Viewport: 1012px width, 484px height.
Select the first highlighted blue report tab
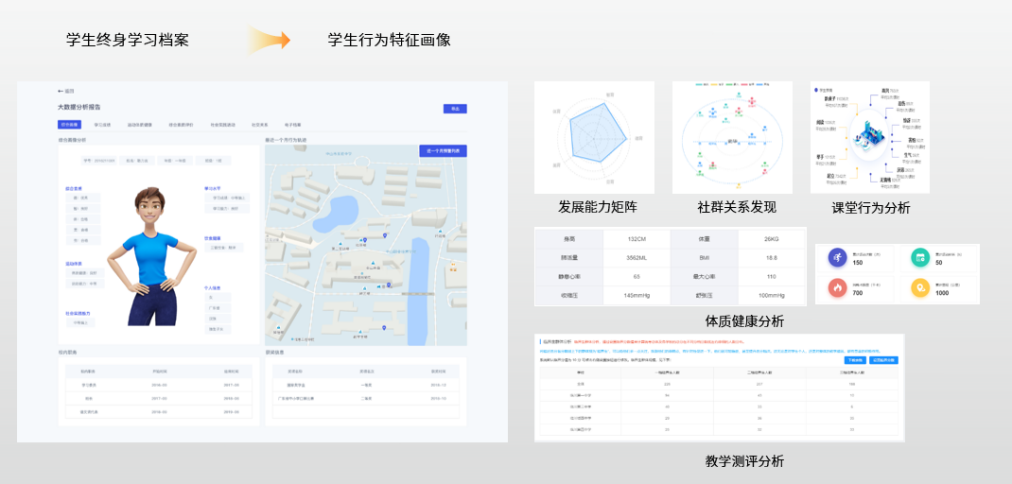pos(69,125)
